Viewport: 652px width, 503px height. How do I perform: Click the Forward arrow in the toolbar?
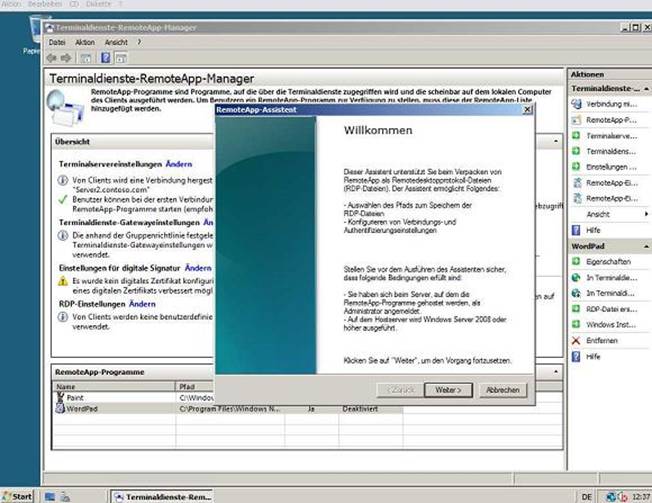66,58
